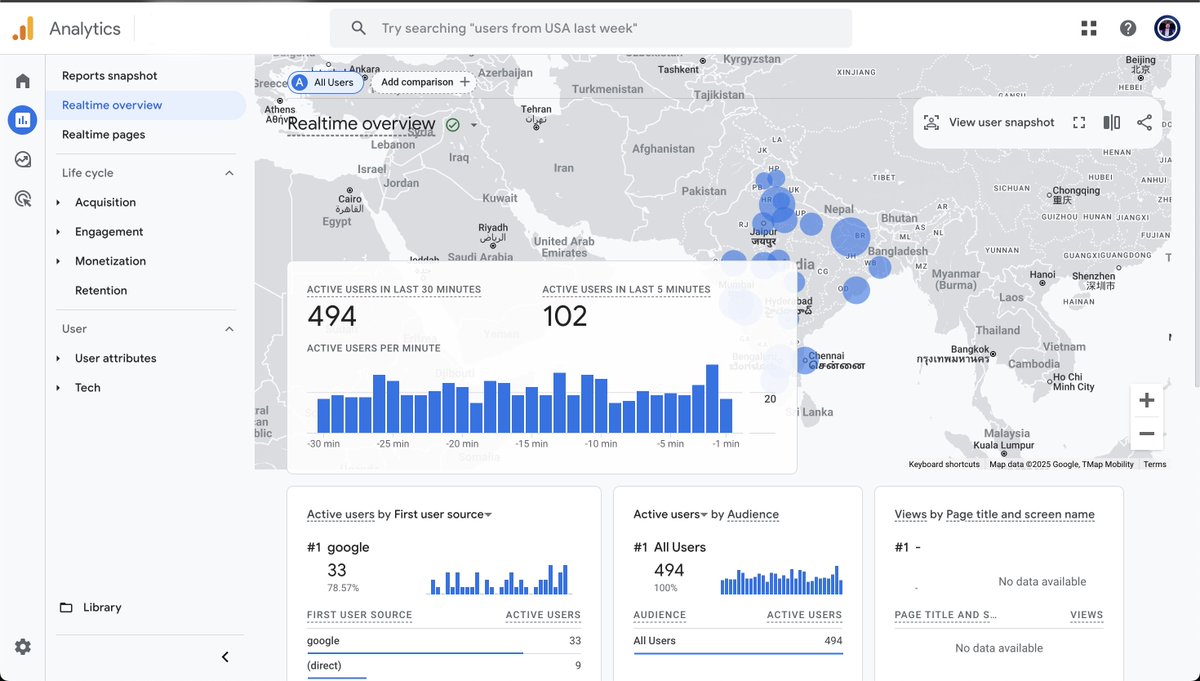
Task: Open the Advertising icon in left rail
Action: [x=23, y=199]
